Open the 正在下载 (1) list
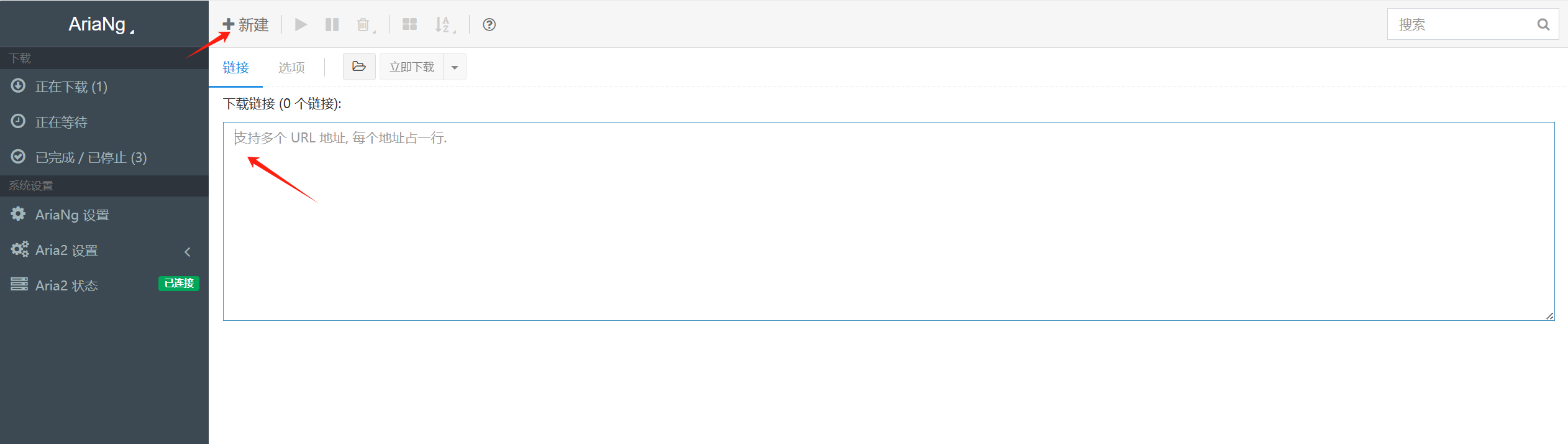 pyautogui.click(x=71, y=86)
